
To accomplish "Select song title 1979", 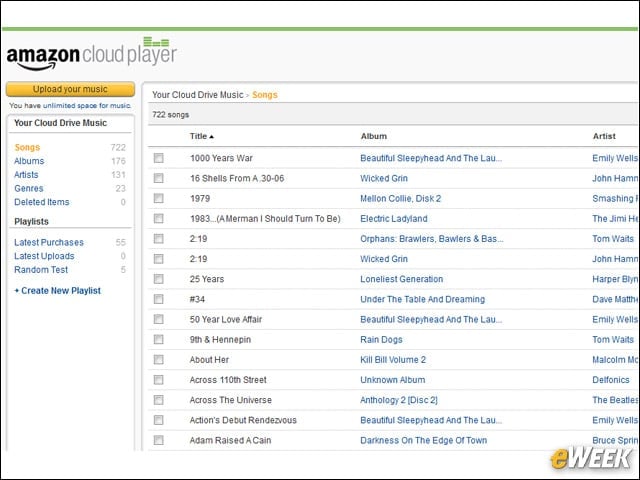I will [200, 198].
